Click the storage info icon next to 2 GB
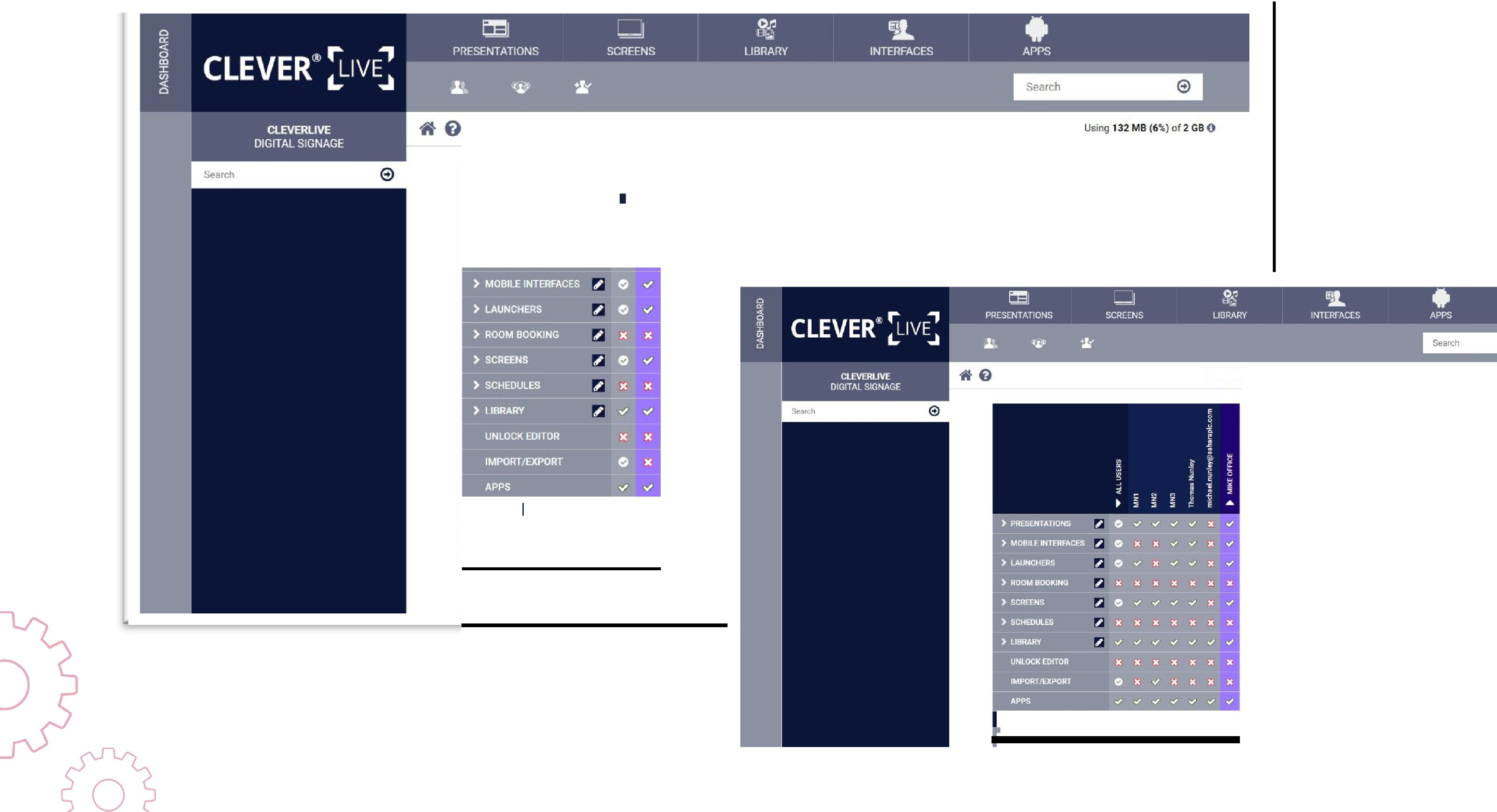 pyautogui.click(x=1211, y=128)
